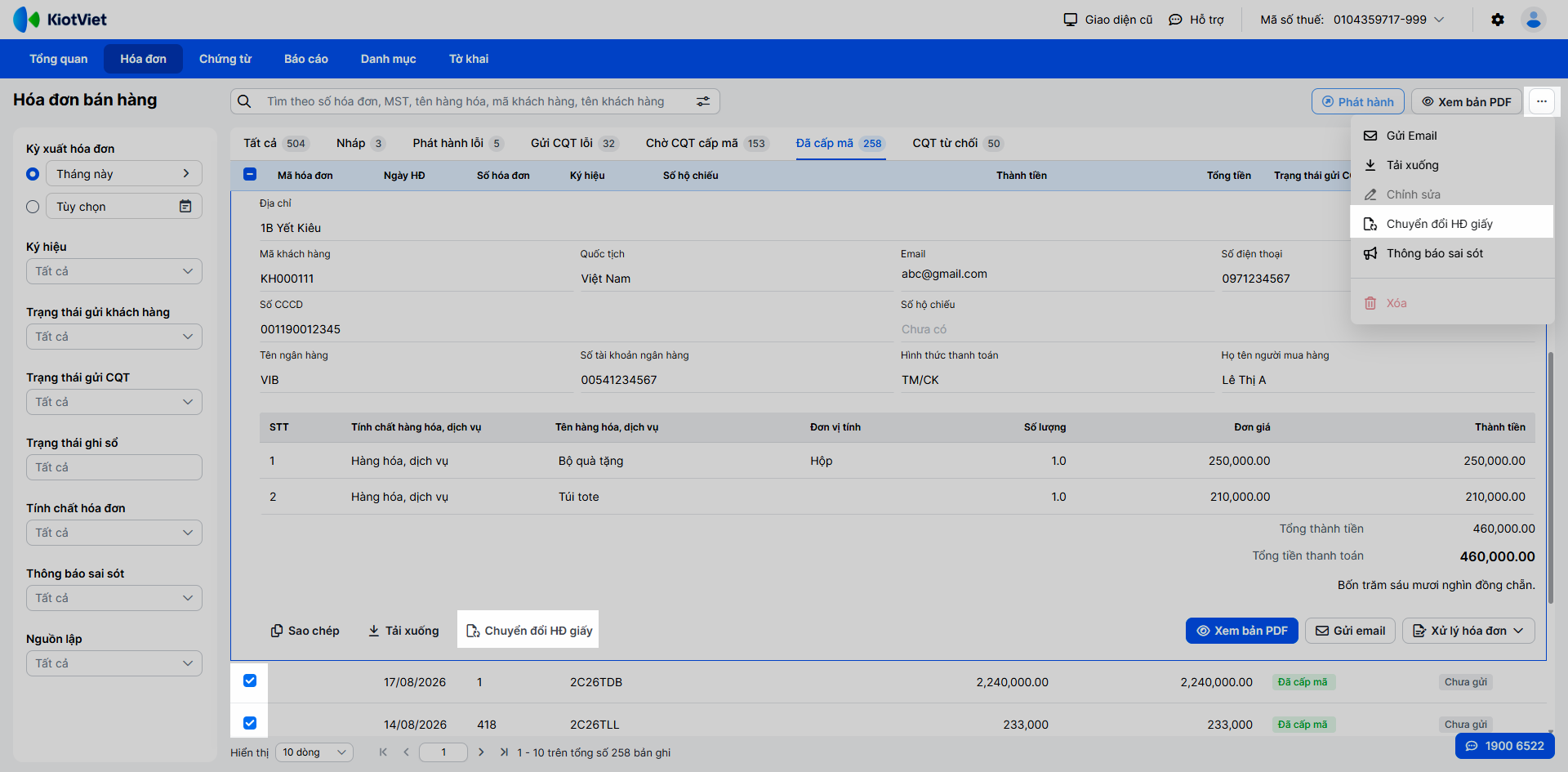The height and width of the screenshot is (772, 1568).
Task: Go to first page of records
Action: [383, 752]
